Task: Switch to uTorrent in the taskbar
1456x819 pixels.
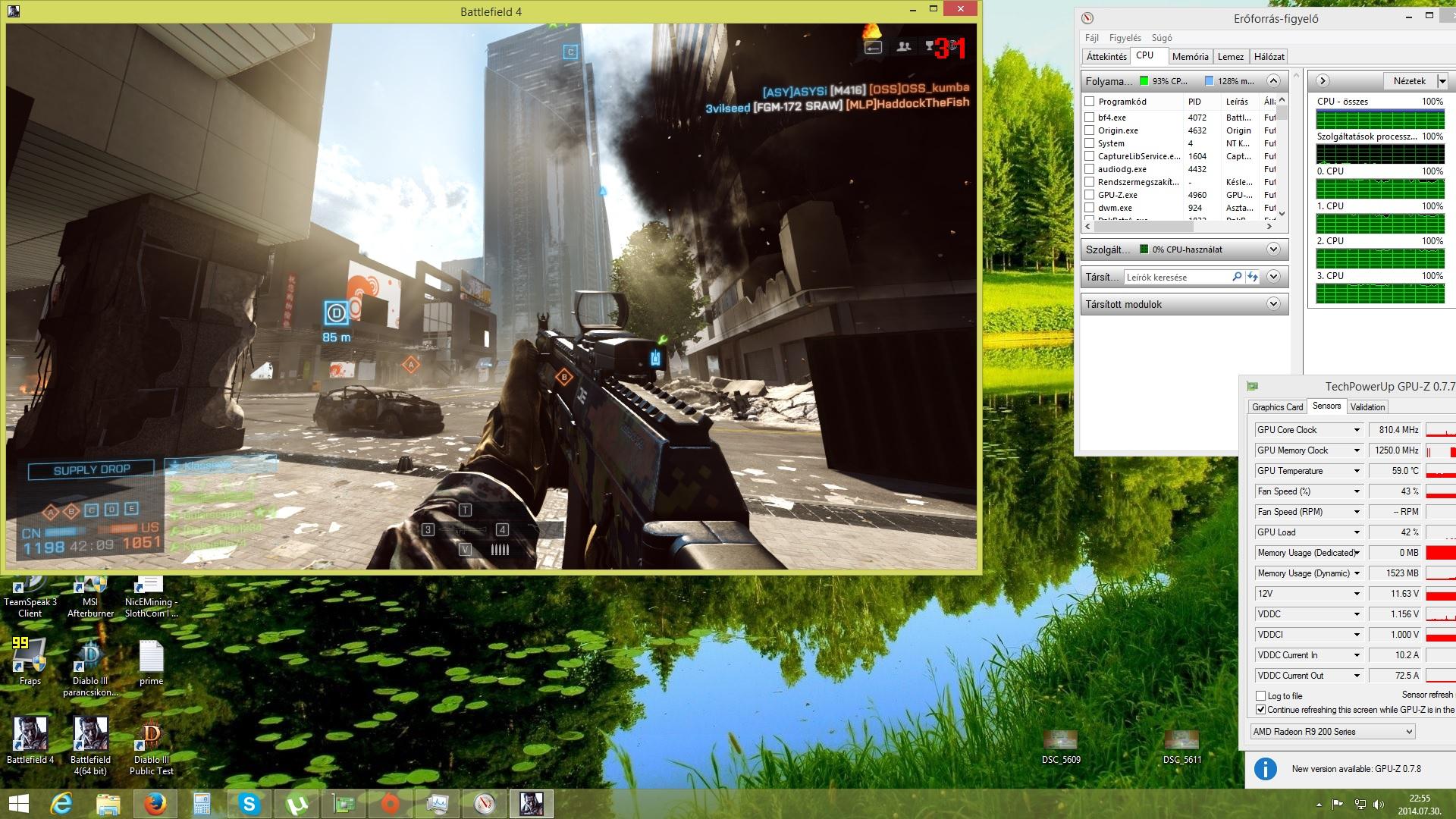Action: pos(297,804)
